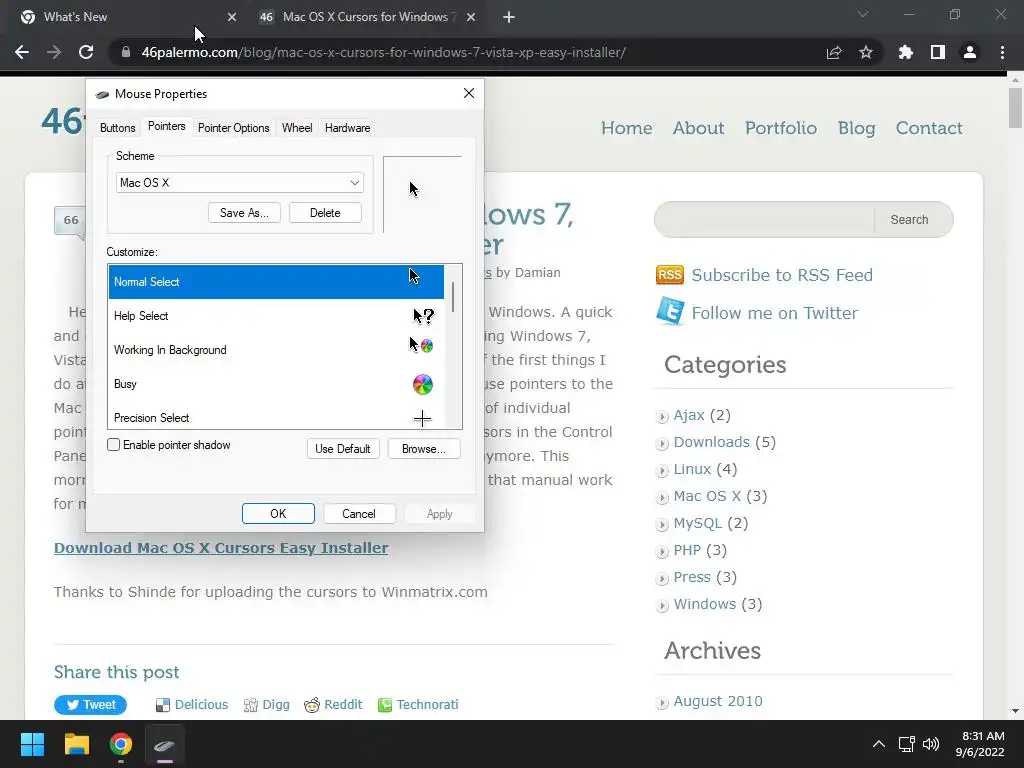Open the Downloads category
The image size is (1024, 768).
[711, 442]
